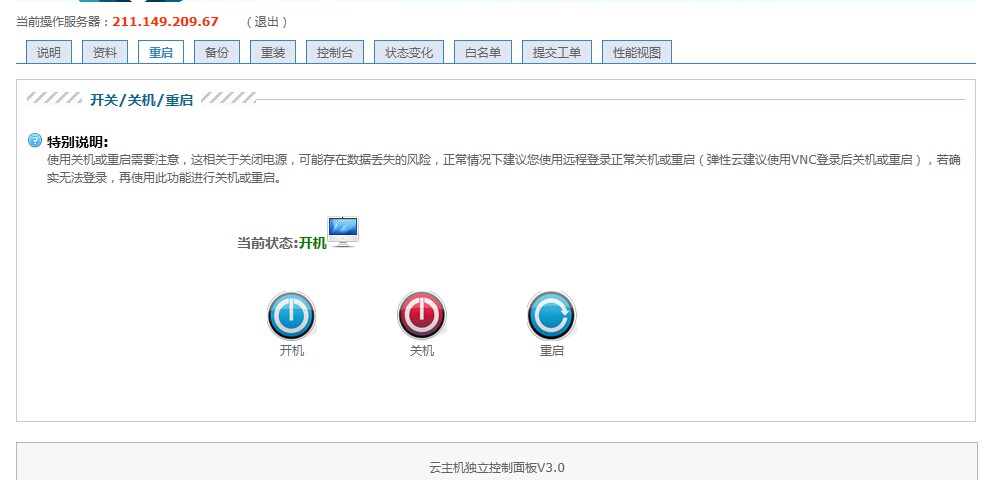The height and width of the screenshot is (480, 991).
Task: Click the 关机 label under the red icon
Action: (422, 350)
